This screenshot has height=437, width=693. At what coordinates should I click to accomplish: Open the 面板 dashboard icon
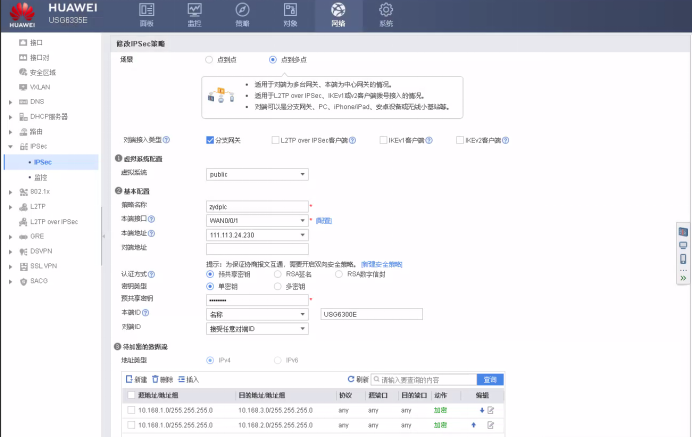point(147,13)
